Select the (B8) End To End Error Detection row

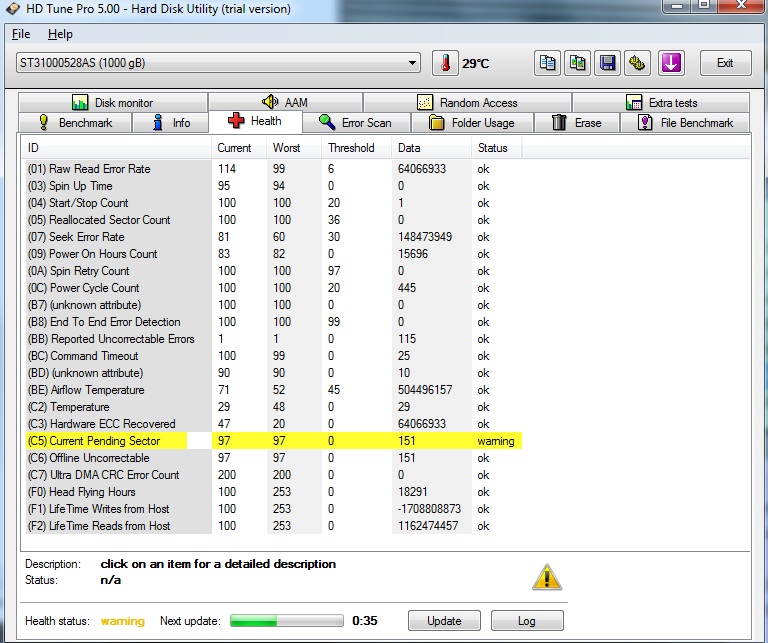272,322
